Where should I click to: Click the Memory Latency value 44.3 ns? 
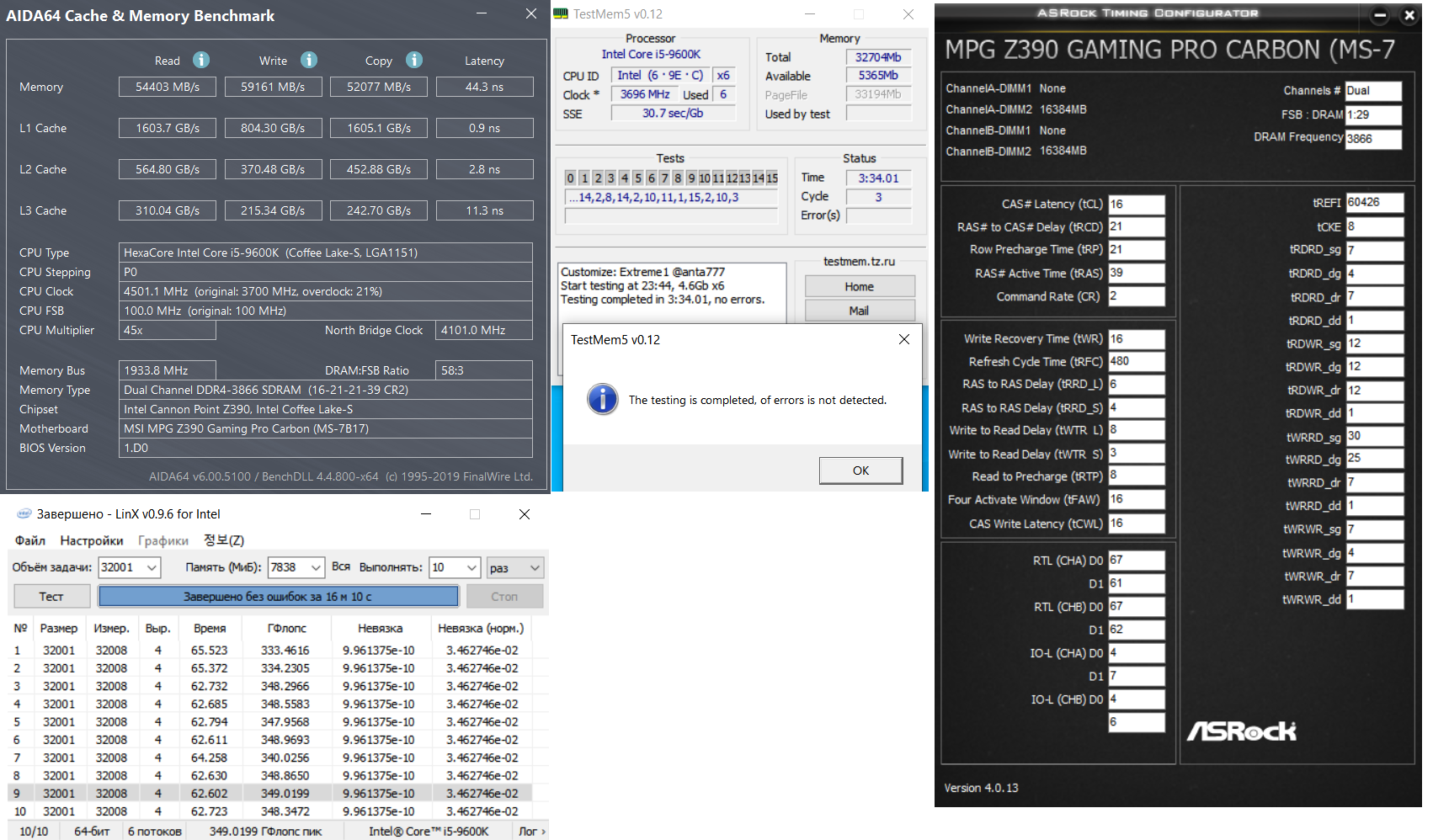click(484, 87)
